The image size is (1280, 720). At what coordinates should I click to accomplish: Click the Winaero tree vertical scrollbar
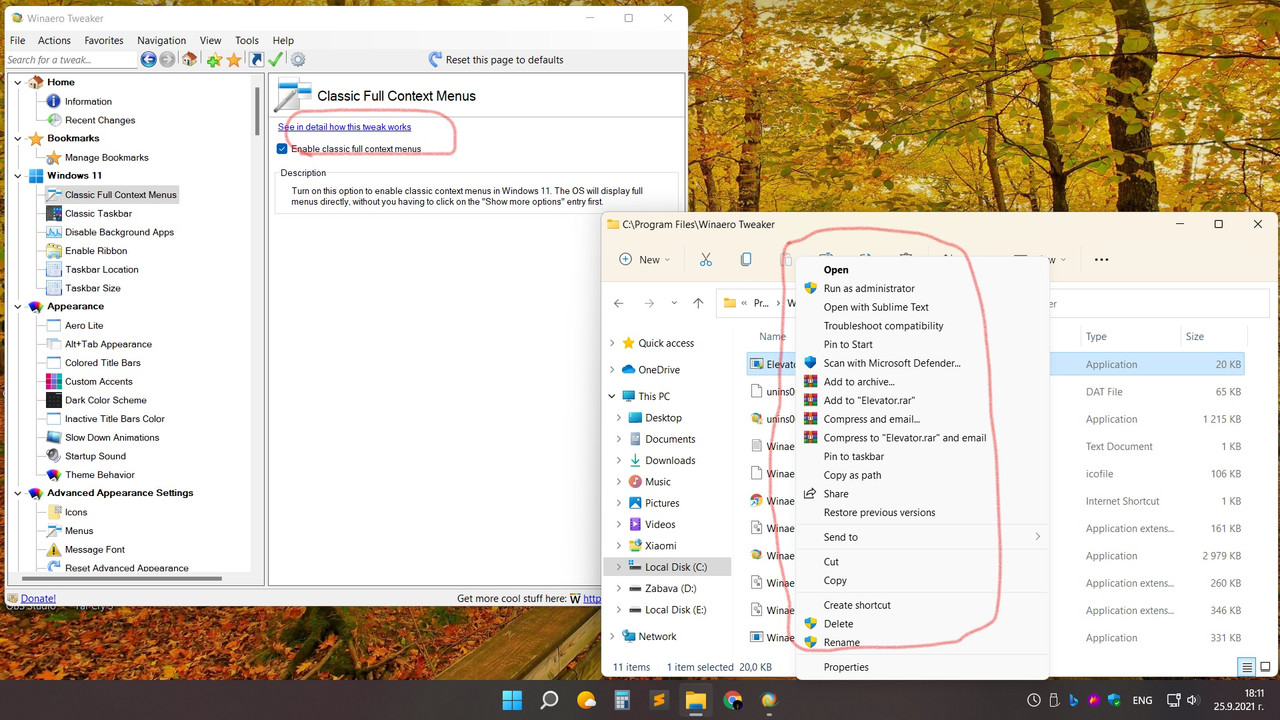[x=257, y=110]
